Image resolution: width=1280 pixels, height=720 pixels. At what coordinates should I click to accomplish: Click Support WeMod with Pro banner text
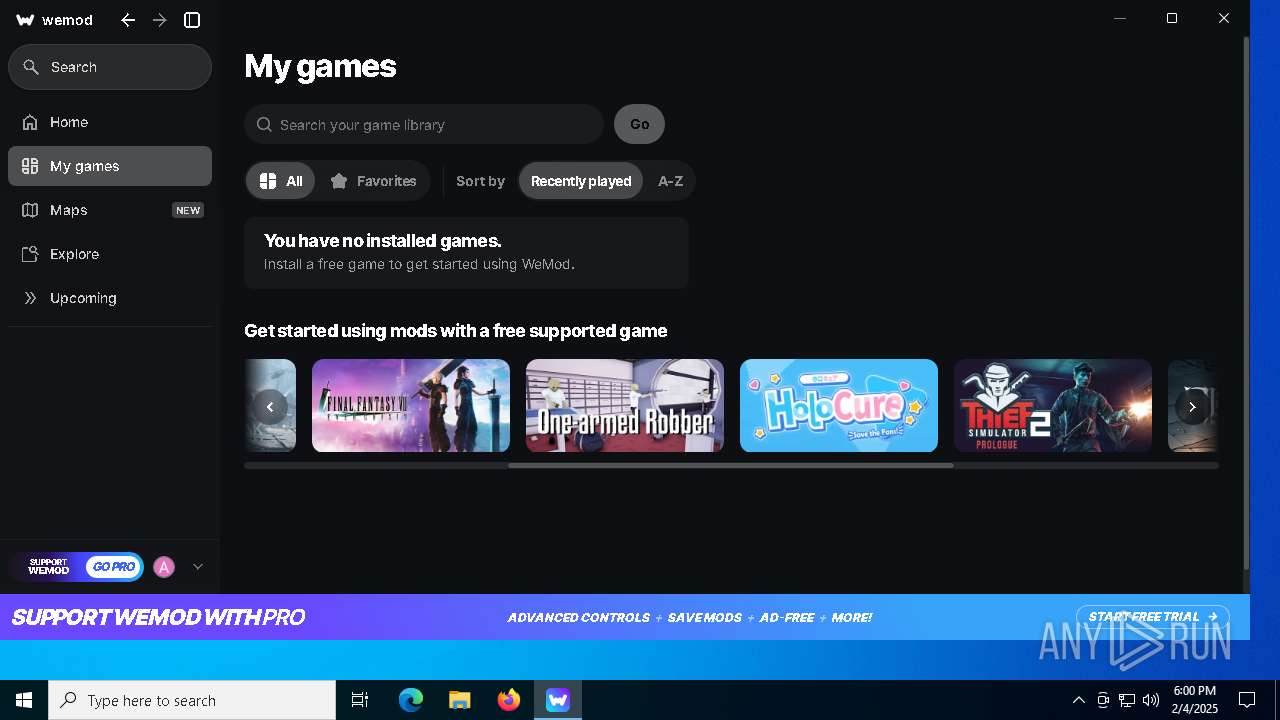158,617
